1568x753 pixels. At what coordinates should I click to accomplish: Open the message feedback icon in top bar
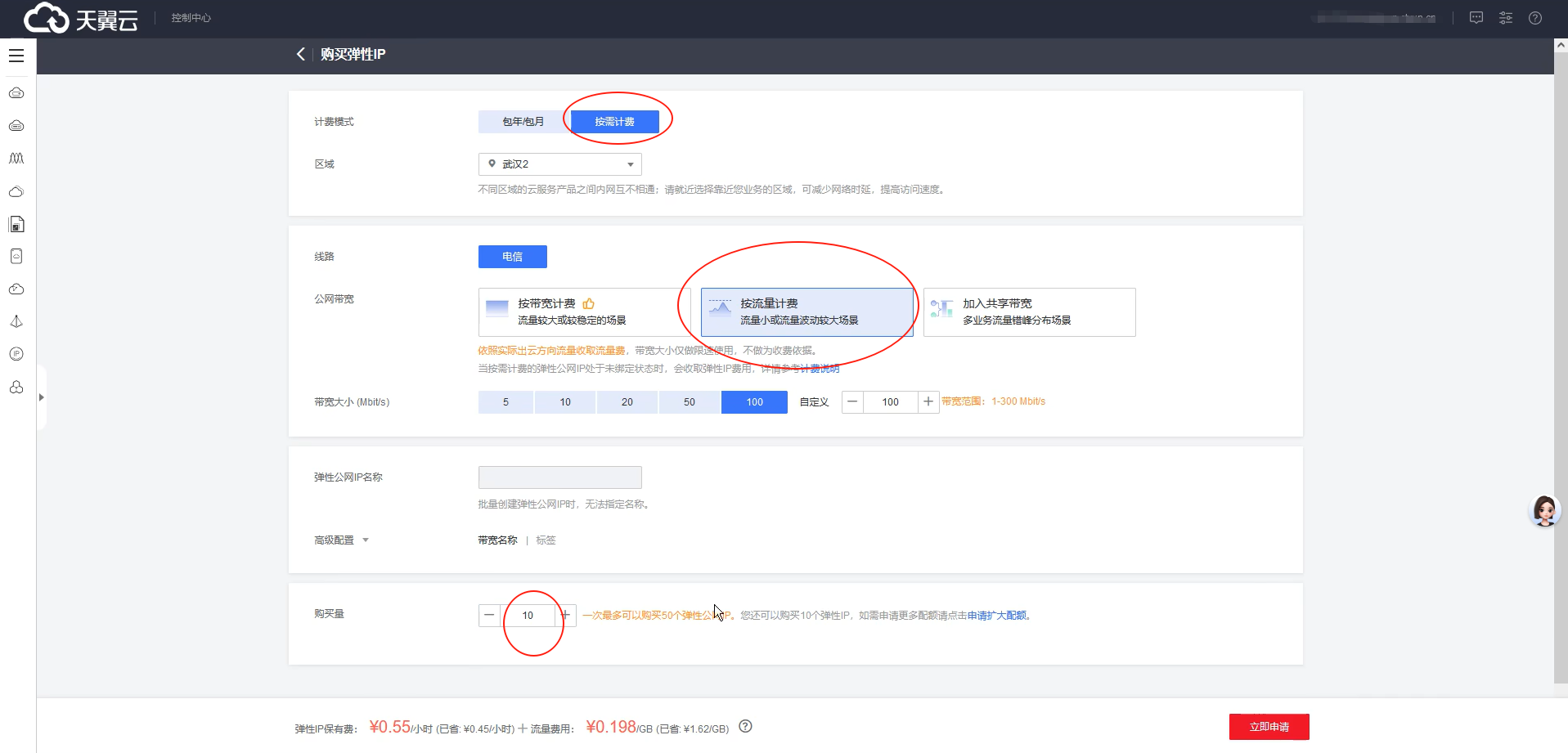(1476, 18)
